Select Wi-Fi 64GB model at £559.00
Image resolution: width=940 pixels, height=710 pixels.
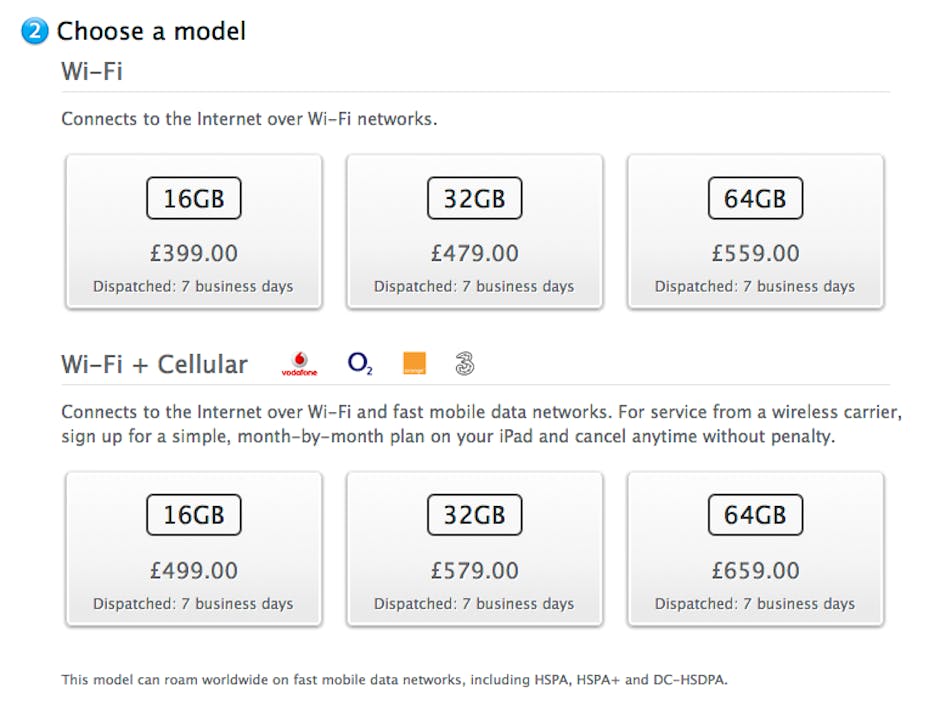click(755, 231)
